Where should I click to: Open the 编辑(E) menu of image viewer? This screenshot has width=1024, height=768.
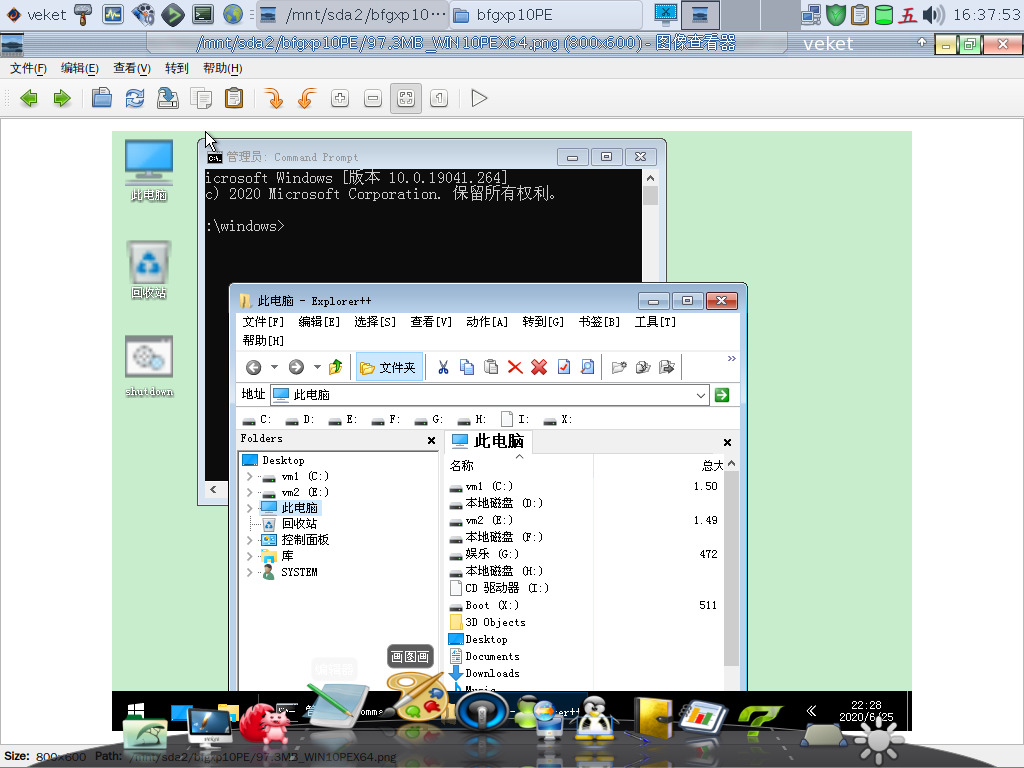pyautogui.click(x=80, y=68)
